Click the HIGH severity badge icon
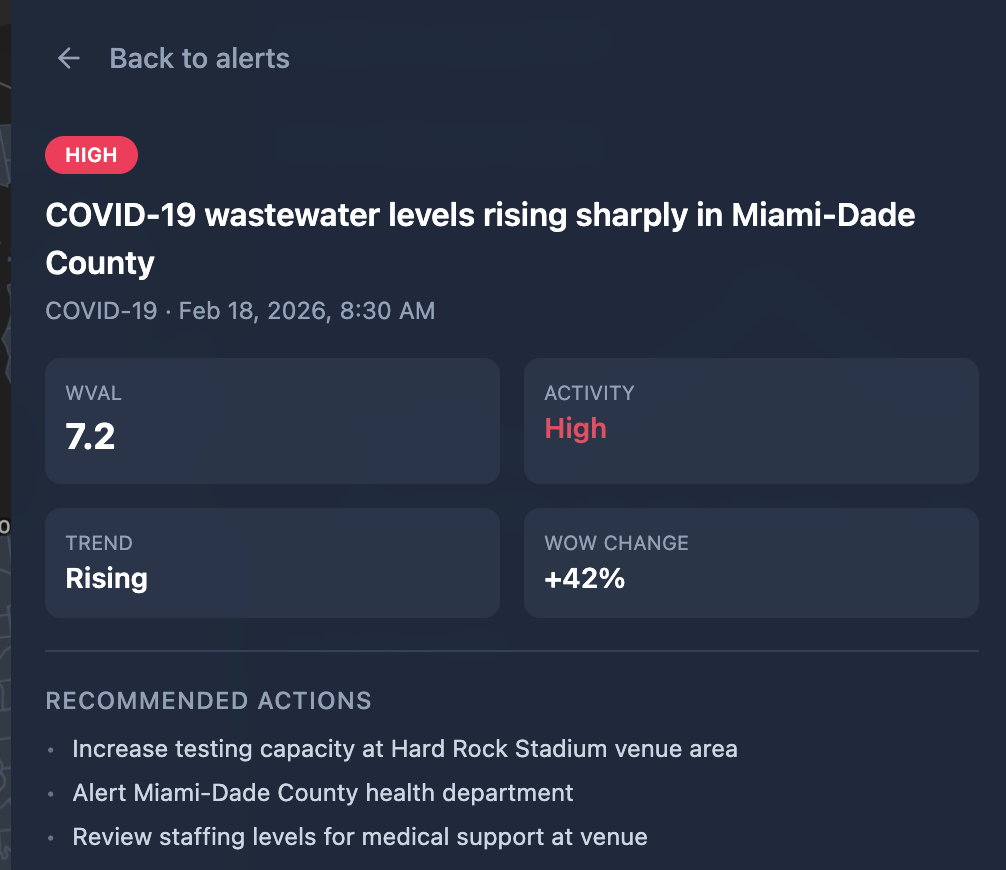Viewport: 1006px width, 870px height. 91,155
